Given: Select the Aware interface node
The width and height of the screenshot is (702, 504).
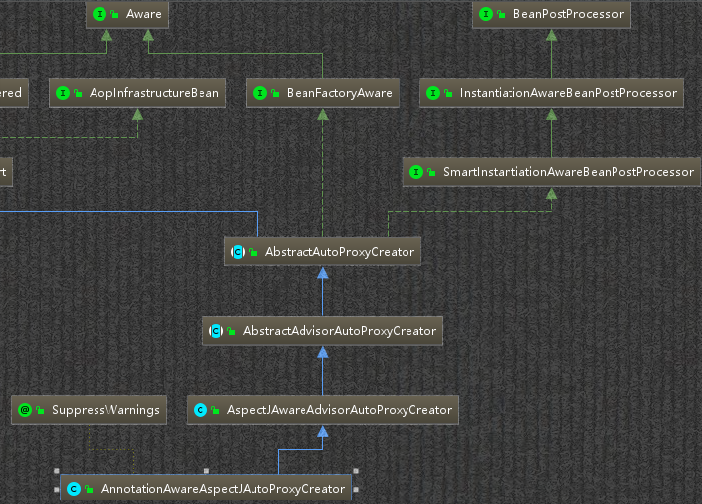Looking at the screenshot, I should pos(144,14).
